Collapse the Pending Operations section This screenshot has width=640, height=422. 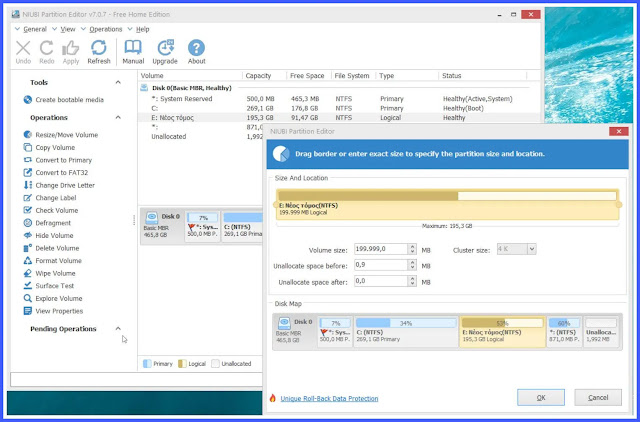coord(118,329)
